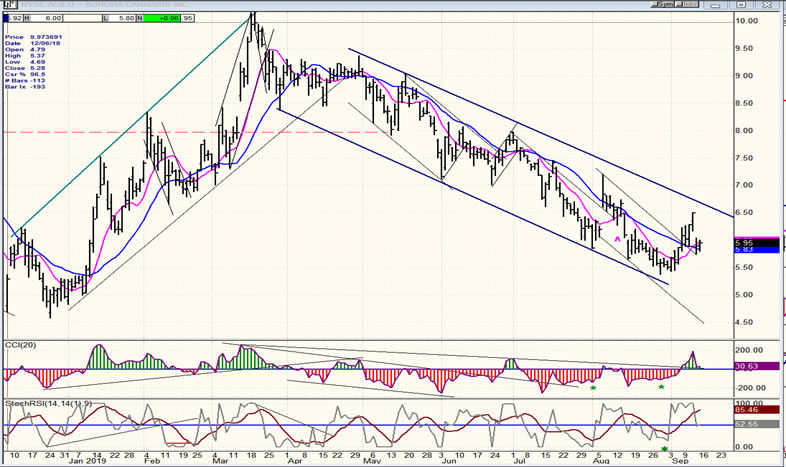Click the green +0.06 net change field

coord(173,17)
